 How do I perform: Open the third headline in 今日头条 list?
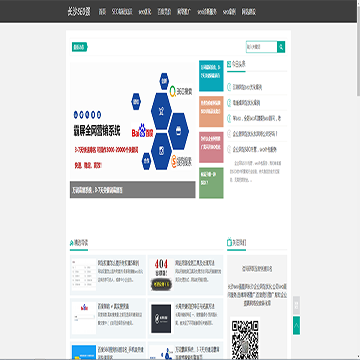point(256,118)
